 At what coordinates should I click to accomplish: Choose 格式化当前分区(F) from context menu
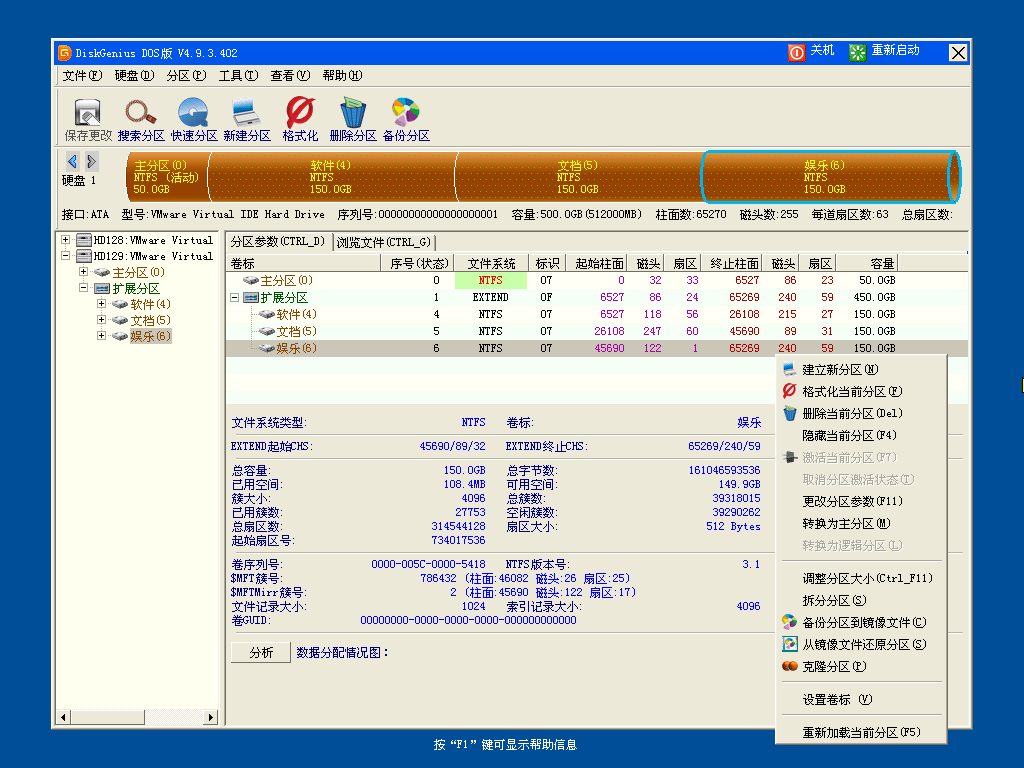pos(861,392)
